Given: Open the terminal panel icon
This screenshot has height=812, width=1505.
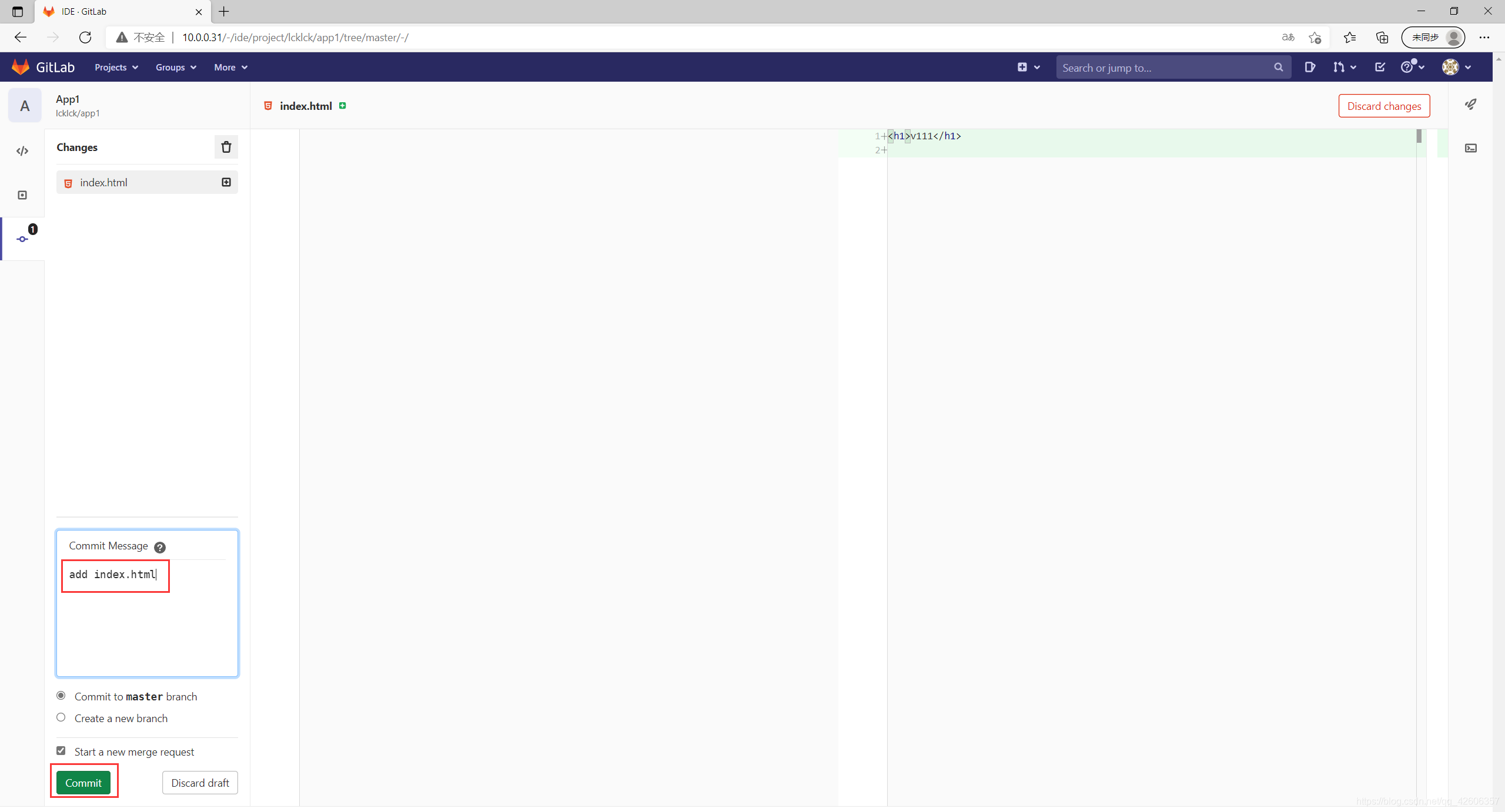Looking at the screenshot, I should pos(1470,148).
